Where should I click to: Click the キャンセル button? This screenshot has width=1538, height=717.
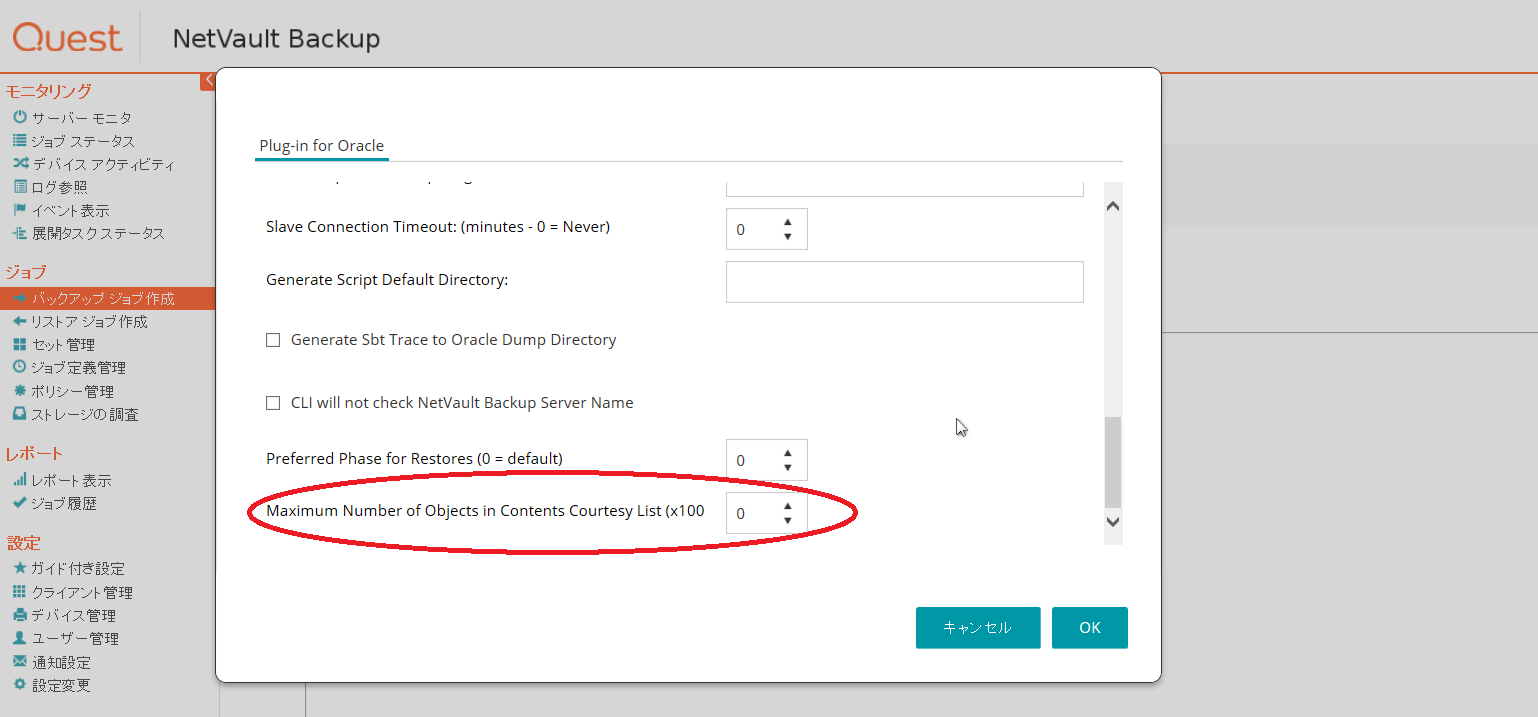(x=978, y=628)
